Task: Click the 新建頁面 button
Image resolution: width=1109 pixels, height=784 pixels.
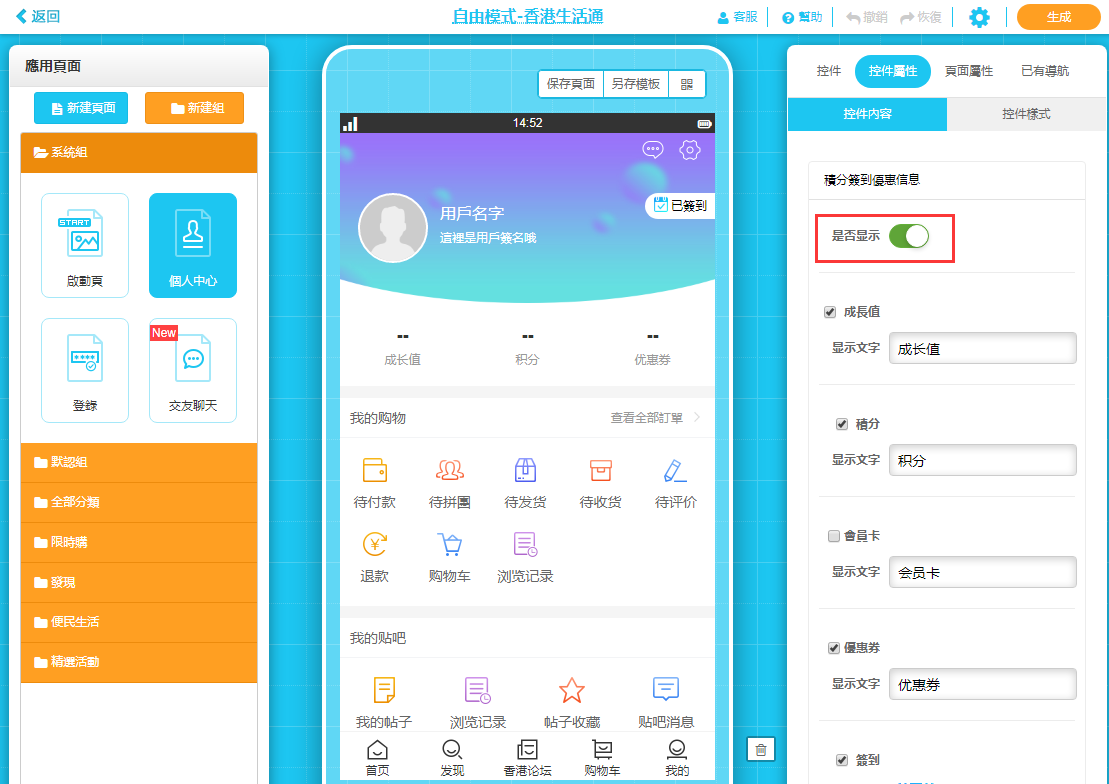Action: click(x=81, y=108)
